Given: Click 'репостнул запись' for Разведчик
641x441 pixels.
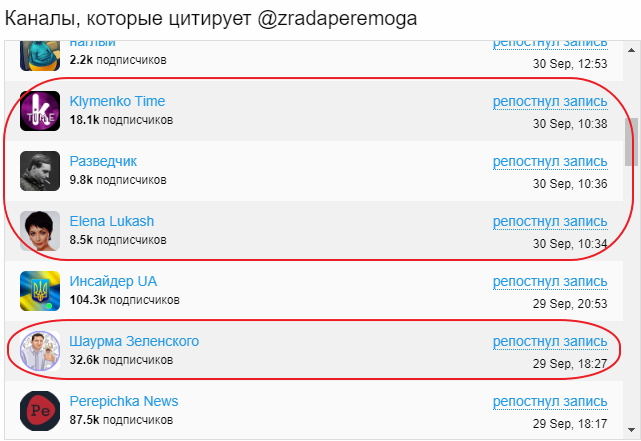Looking at the screenshot, I should click(x=549, y=162).
